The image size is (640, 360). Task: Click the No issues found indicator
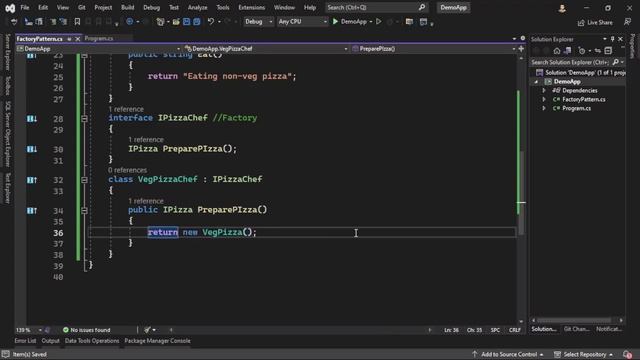87,330
